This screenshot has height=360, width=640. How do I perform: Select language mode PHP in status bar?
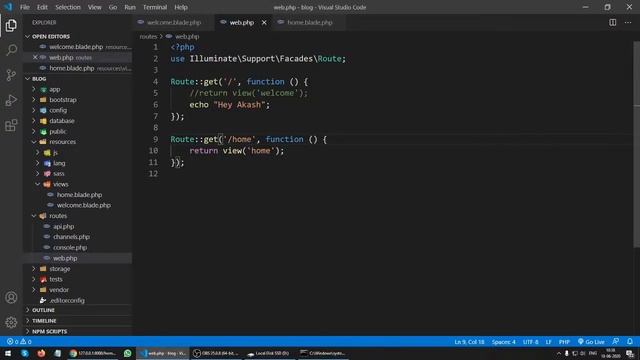point(564,342)
